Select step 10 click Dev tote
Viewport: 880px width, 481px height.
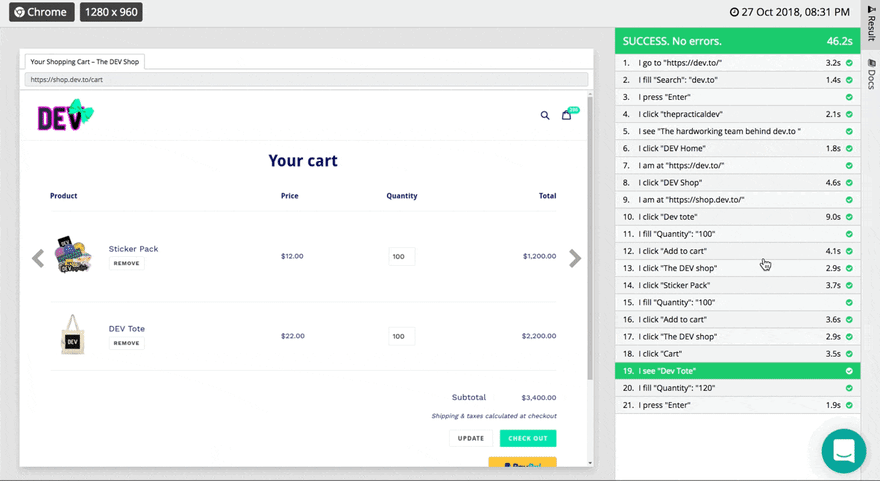click(x=737, y=217)
